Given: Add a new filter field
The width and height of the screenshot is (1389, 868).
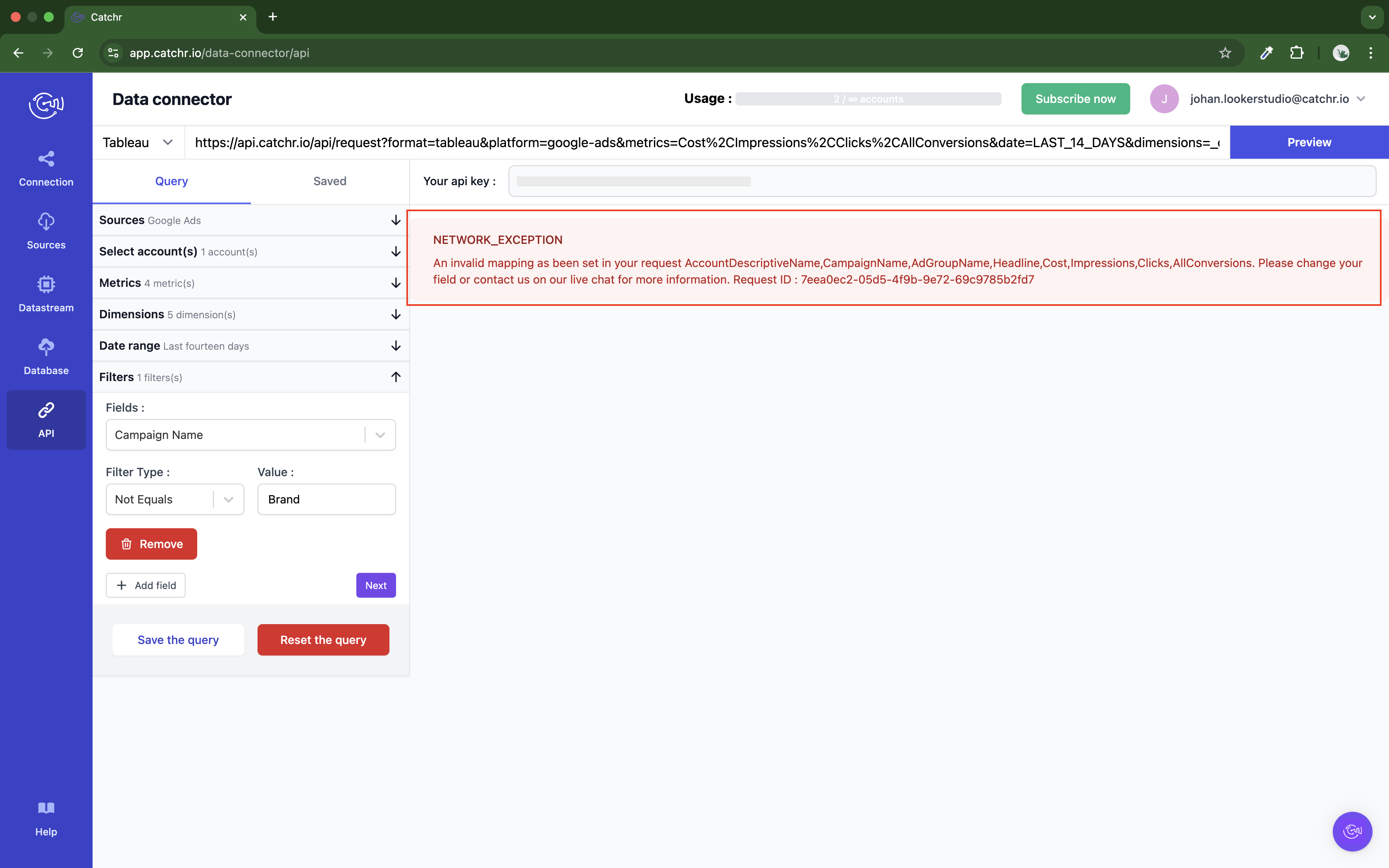Looking at the screenshot, I should click(145, 585).
